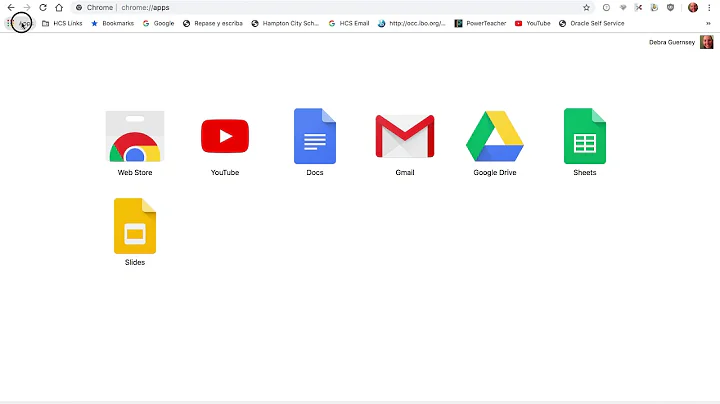
Task: Click the shield extension icon
Action: (670, 7)
